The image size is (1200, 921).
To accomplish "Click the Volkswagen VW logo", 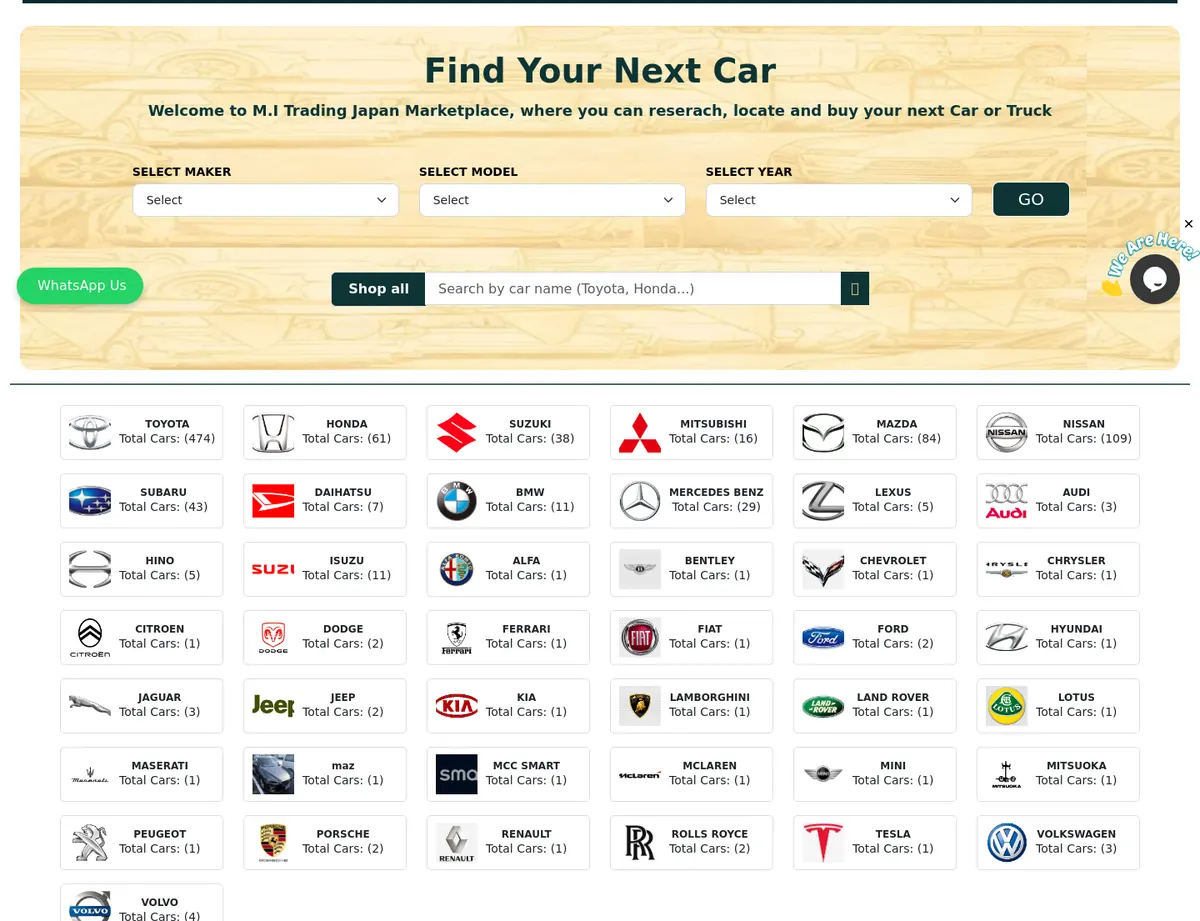I will tap(1006, 843).
